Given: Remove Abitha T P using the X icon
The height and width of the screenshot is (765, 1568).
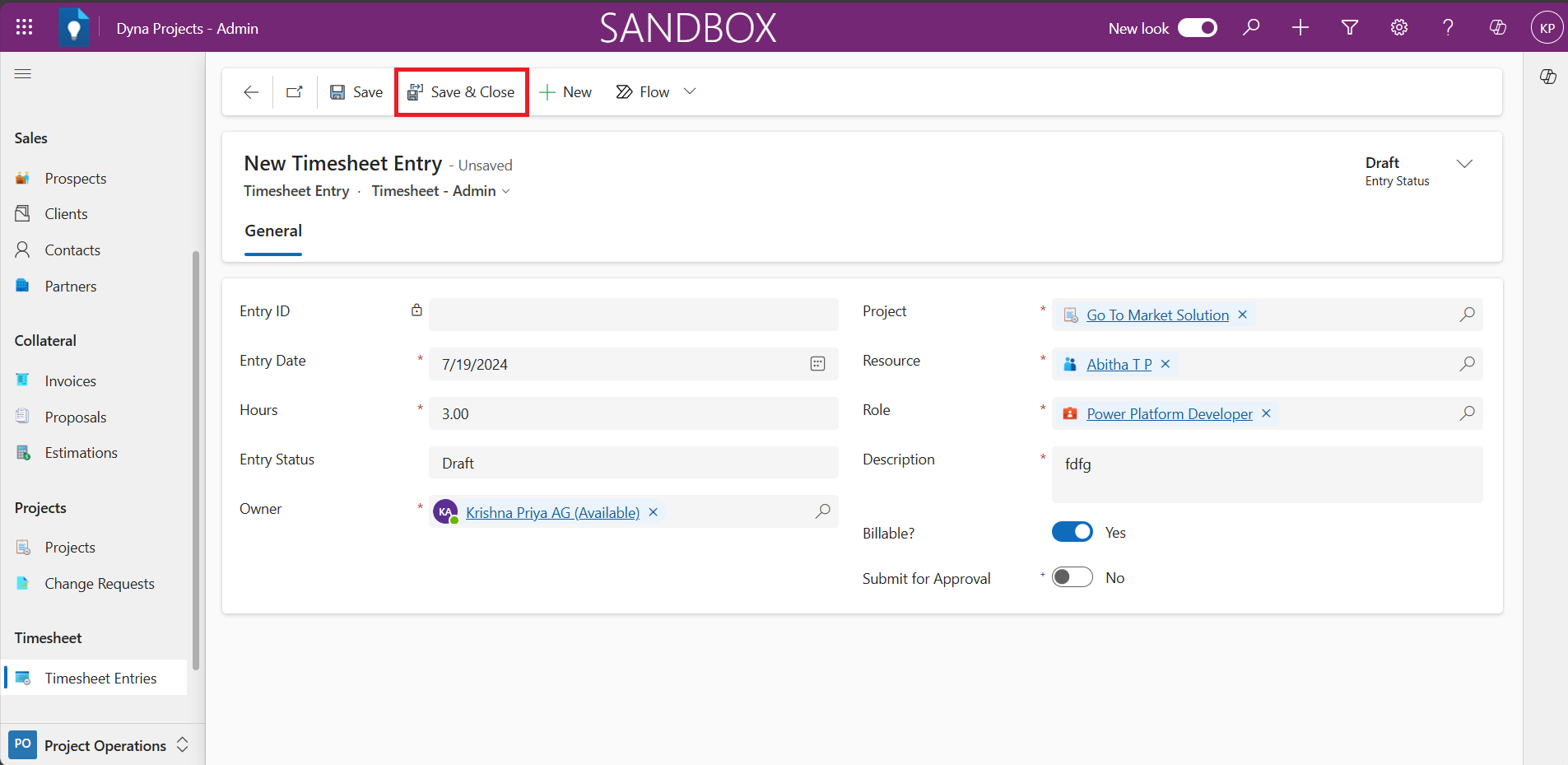Looking at the screenshot, I should click(1165, 364).
